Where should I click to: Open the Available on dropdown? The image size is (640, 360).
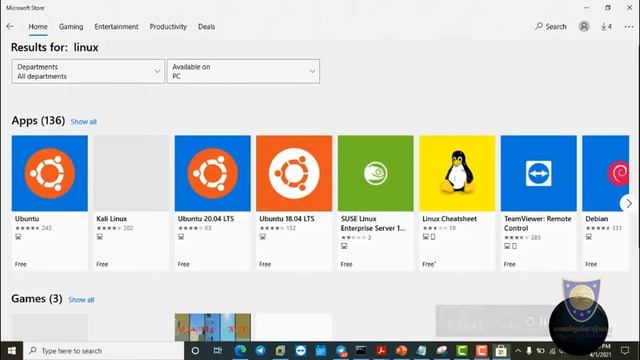pos(243,71)
